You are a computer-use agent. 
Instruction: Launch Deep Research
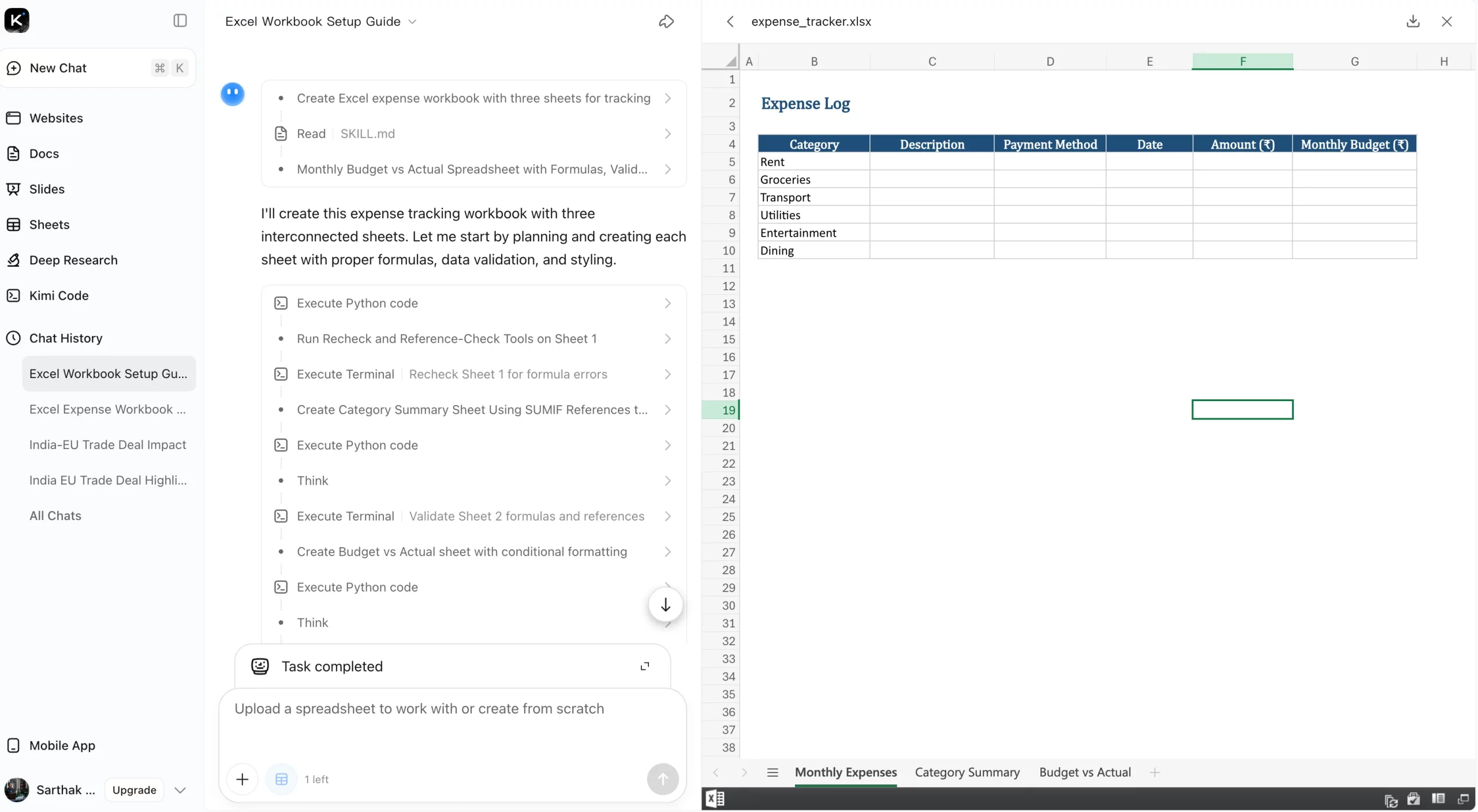click(74, 260)
